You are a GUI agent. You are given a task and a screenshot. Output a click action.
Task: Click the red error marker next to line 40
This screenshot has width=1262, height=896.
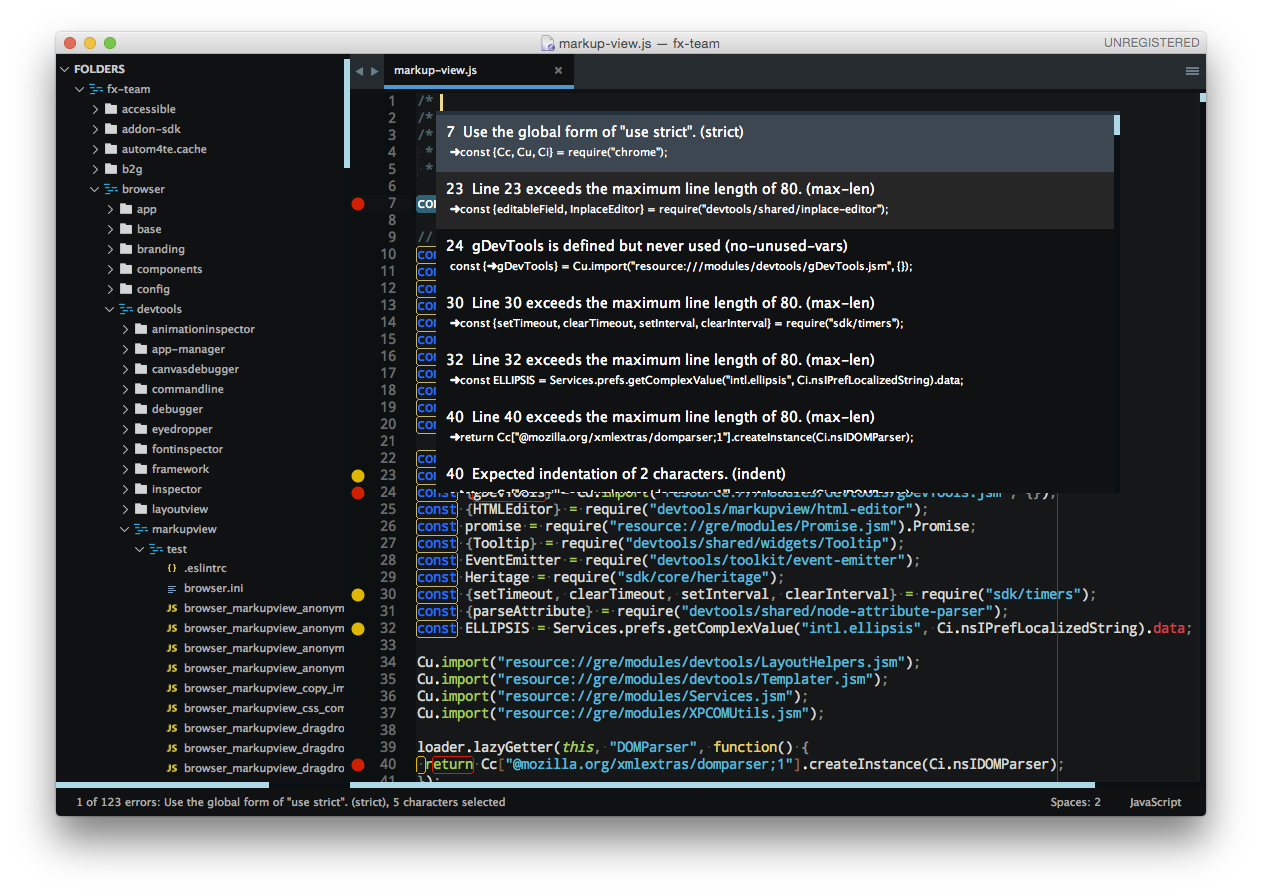358,764
